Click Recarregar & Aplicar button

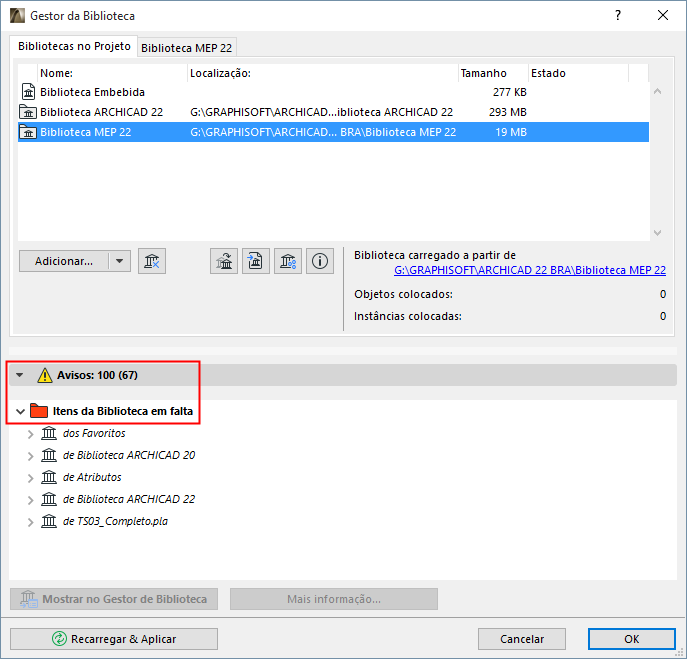tap(114, 639)
